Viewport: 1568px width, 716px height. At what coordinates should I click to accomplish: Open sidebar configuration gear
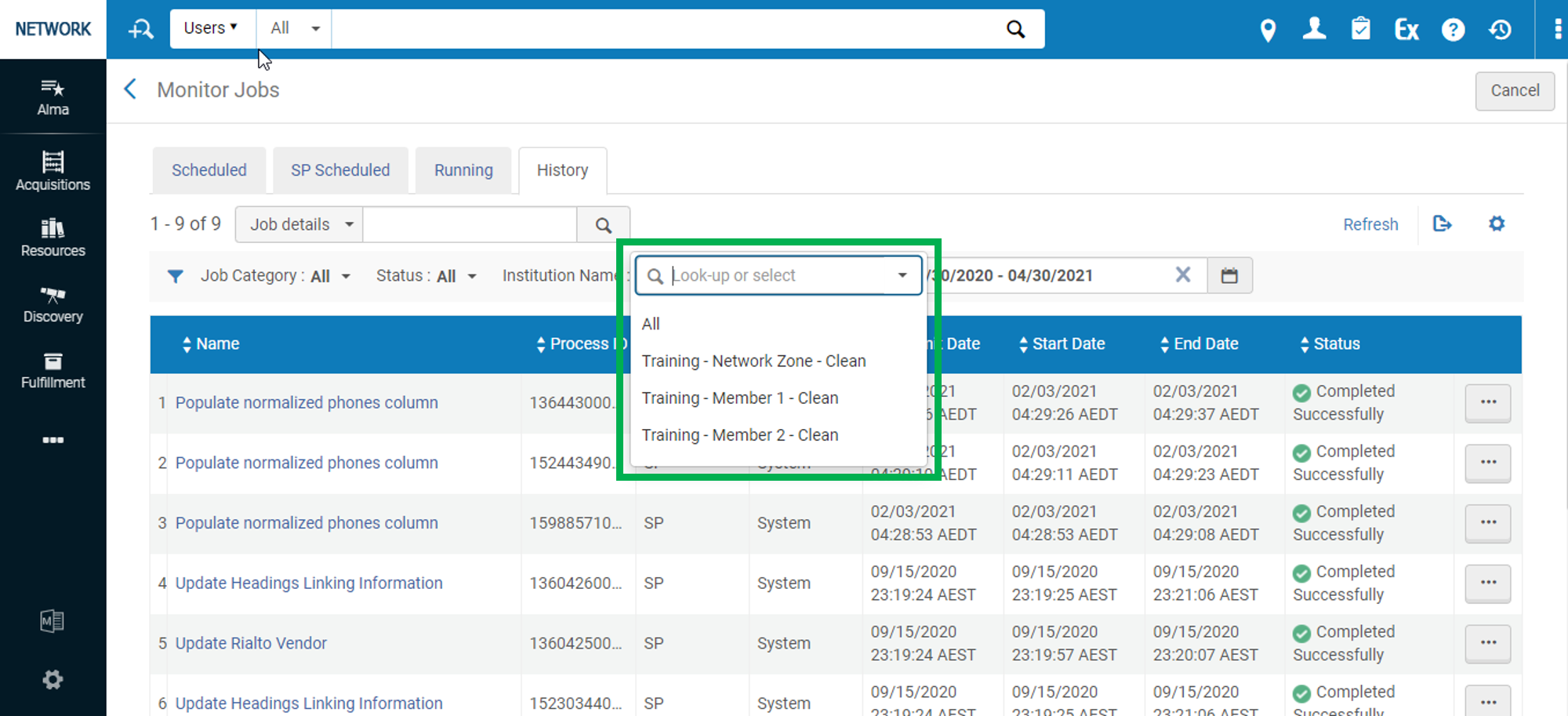(x=53, y=679)
